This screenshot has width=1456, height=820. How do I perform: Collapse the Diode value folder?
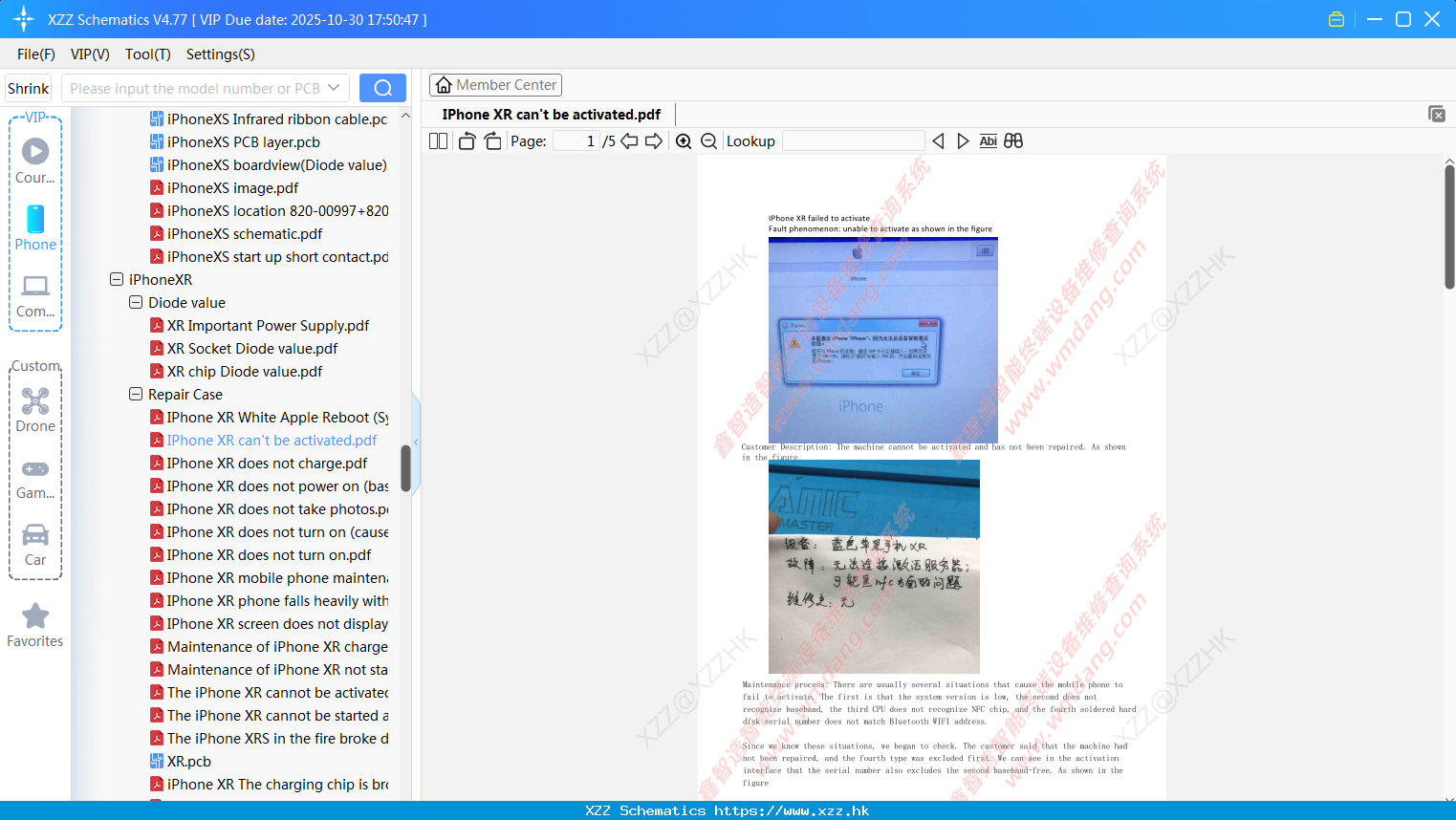pos(136,302)
